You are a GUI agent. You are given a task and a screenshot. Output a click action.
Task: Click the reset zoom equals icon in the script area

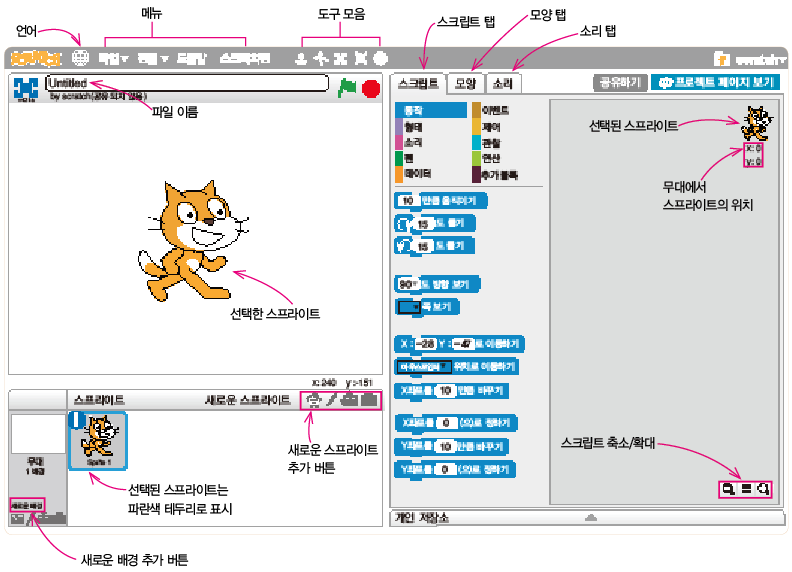coord(746,489)
